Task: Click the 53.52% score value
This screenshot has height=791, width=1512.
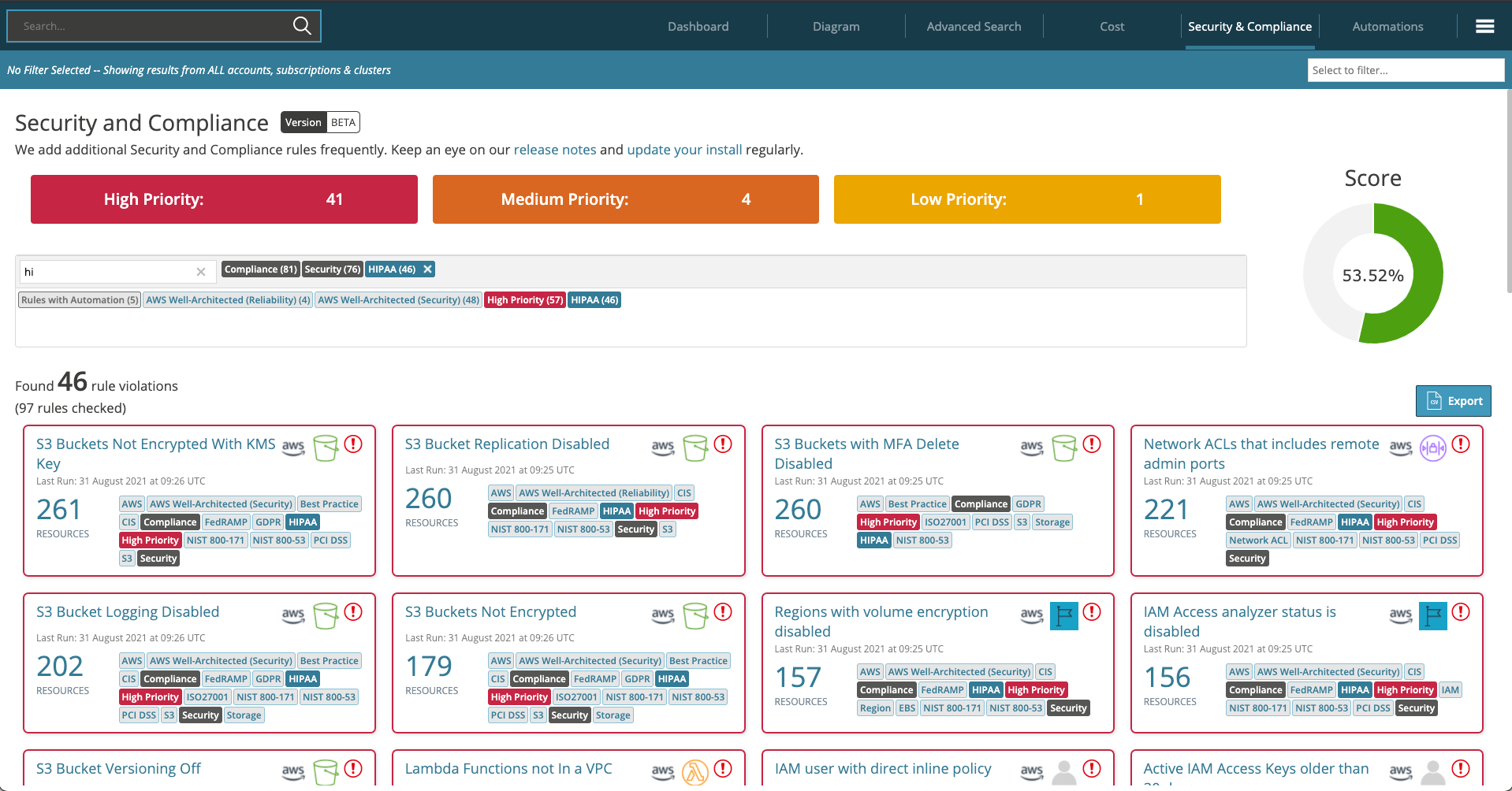Action: point(1373,276)
